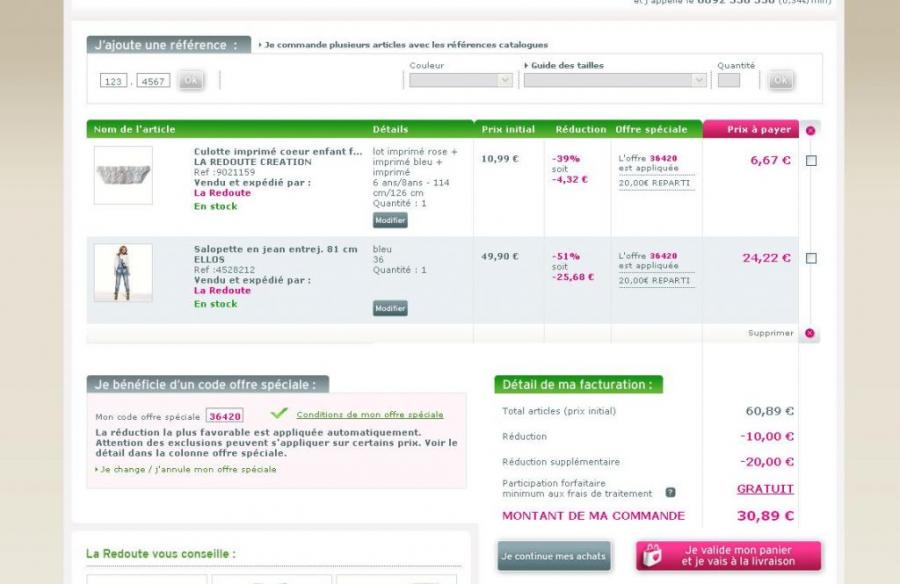
Task: Select checkbox for Salopette en jean item
Action: click(x=811, y=258)
